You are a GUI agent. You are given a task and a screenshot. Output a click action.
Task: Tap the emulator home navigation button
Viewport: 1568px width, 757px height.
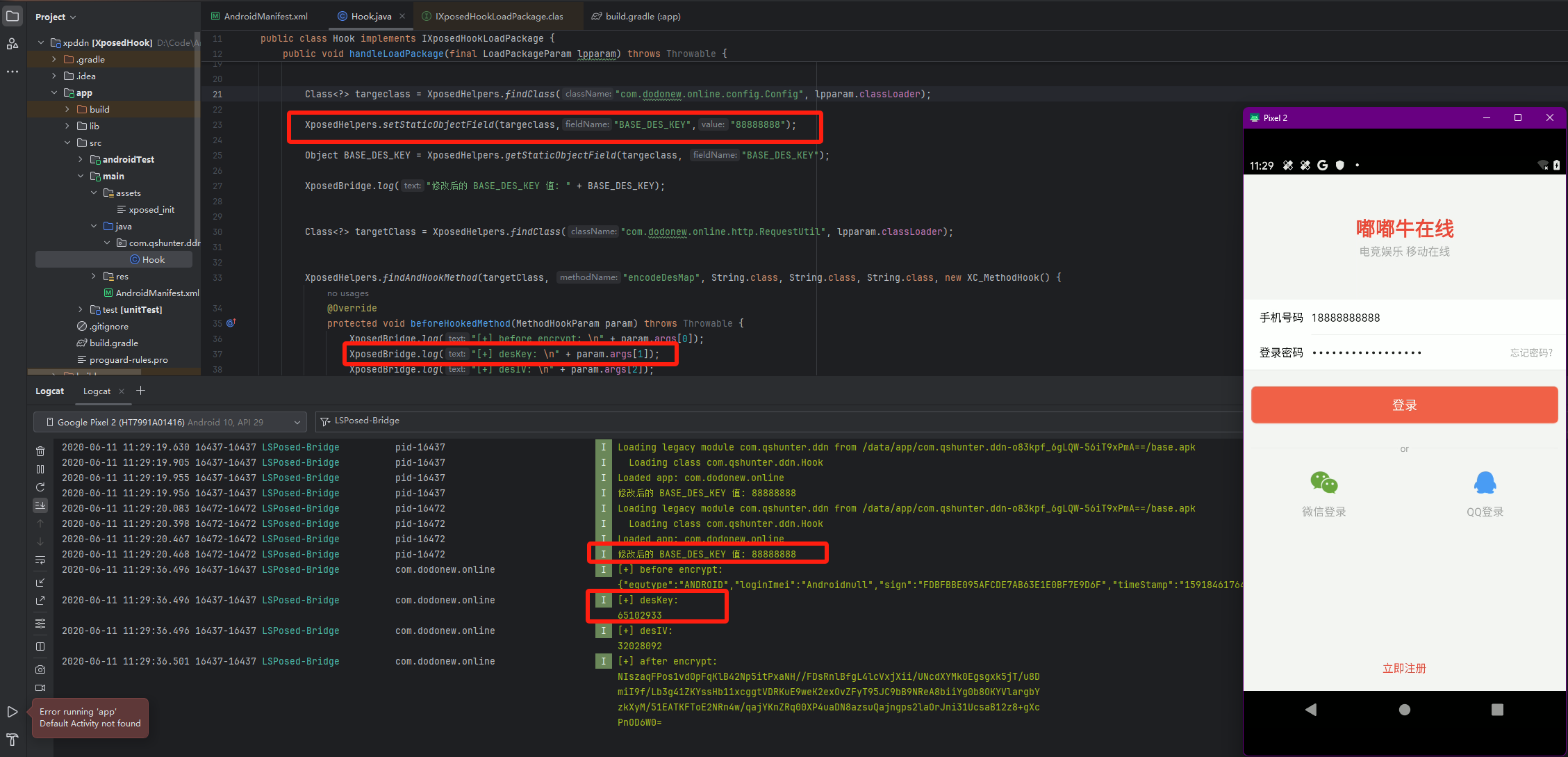coord(1404,710)
